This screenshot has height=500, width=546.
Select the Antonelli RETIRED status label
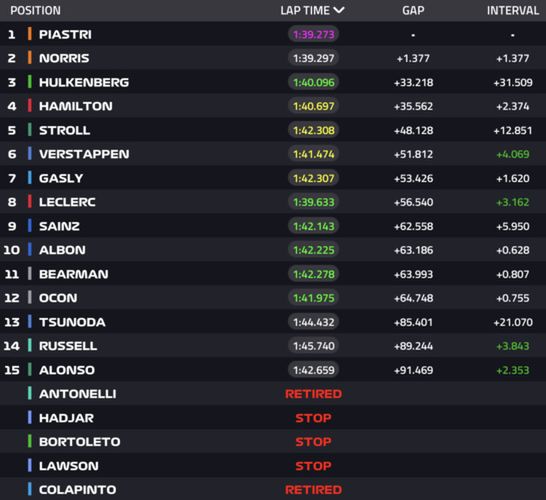[x=313, y=394]
